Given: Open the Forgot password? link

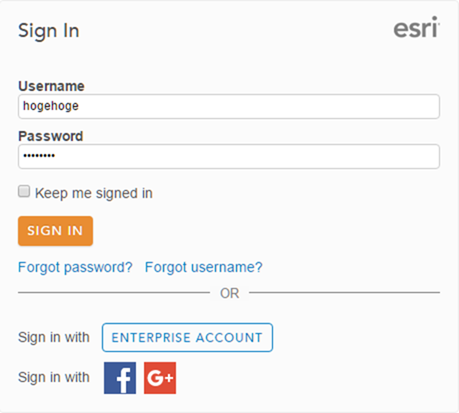Looking at the screenshot, I should pos(75,267).
